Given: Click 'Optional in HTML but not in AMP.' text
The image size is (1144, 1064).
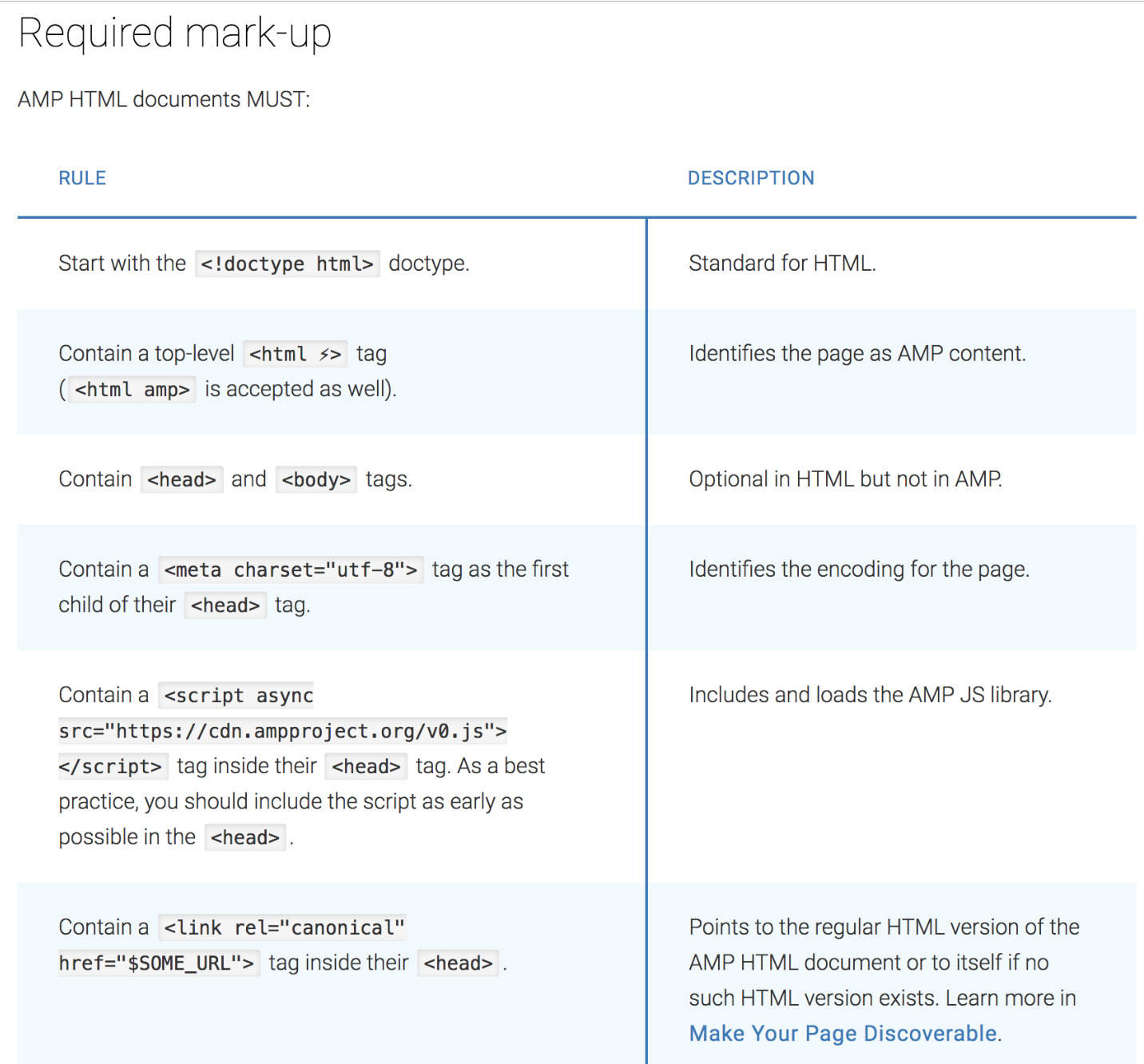Looking at the screenshot, I should (x=845, y=479).
